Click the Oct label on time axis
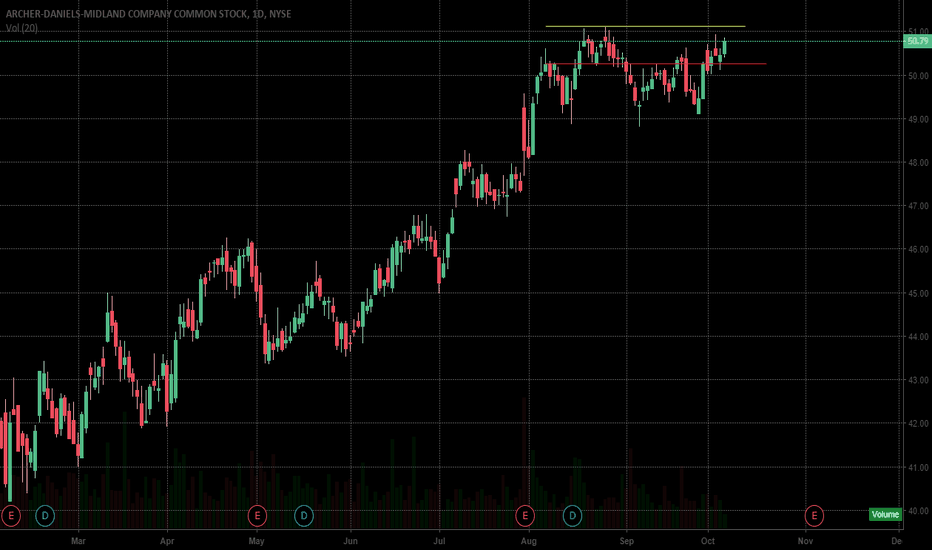This screenshot has width=932, height=550. [707, 540]
